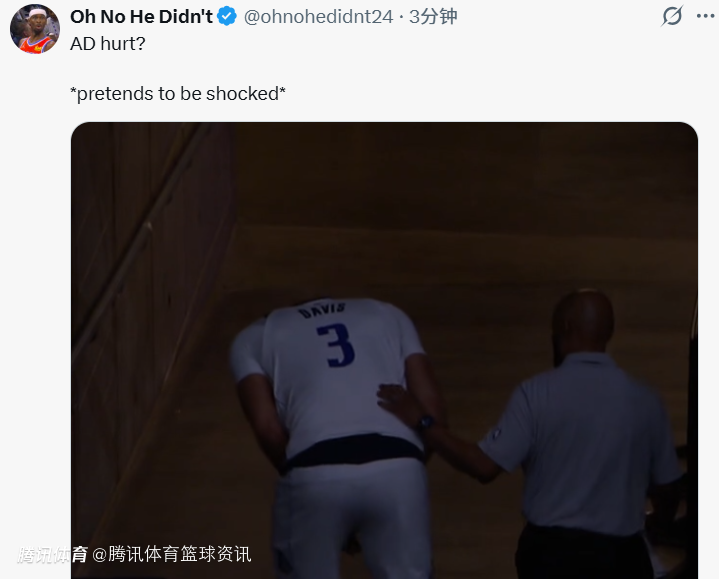Open the Grok explain-post icon
Image resolution: width=719 pixels, height=579 pixels.
(672, 16)
